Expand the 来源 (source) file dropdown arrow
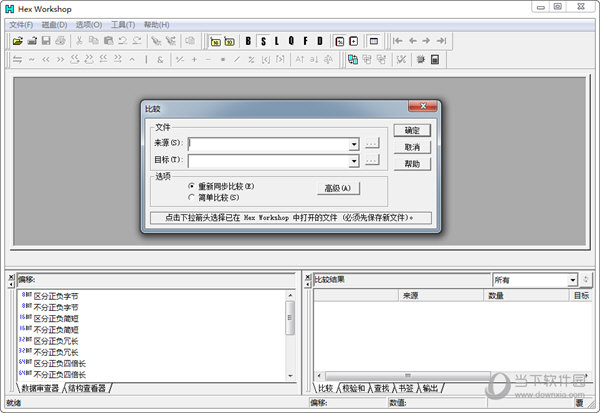 [354, 144]
